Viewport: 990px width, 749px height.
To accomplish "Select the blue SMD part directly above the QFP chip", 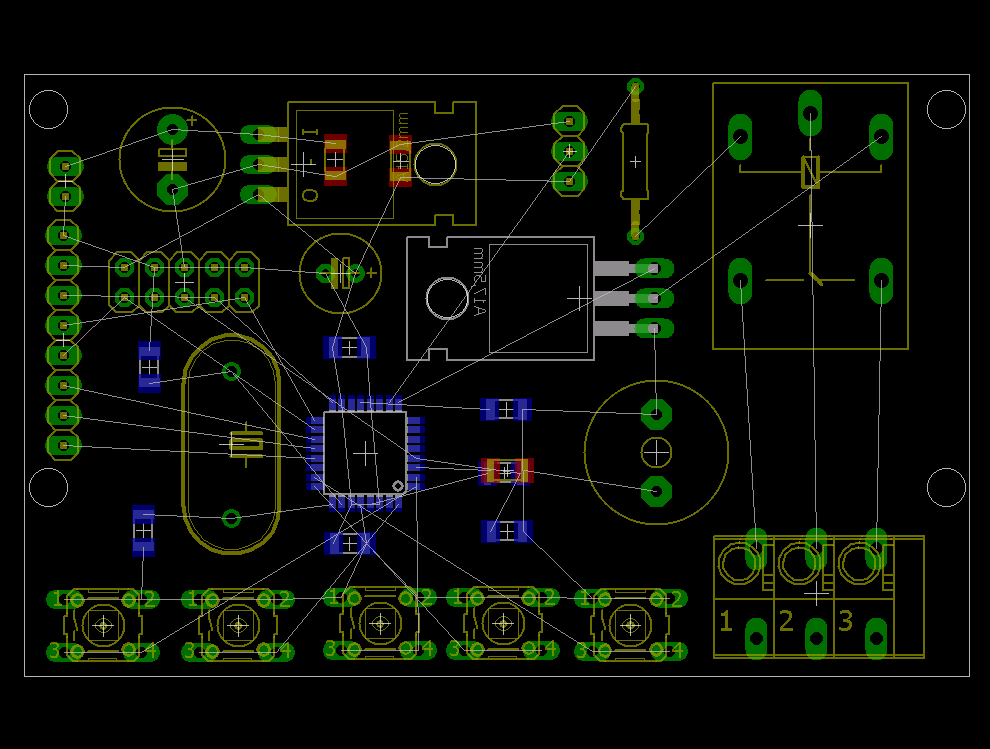I will [x=350, y=347].
